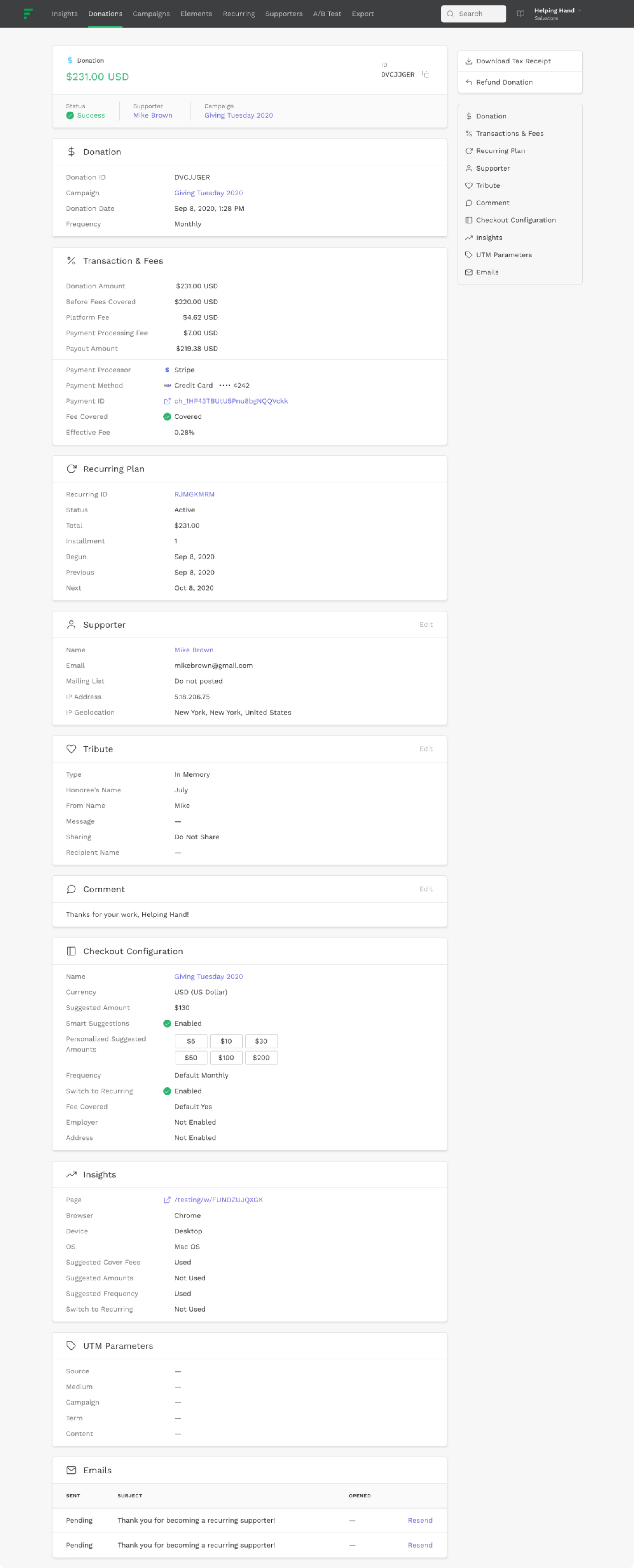Image resolution: width=634 pixels, height=1568 pixels.
Task: Open the Stripe payment ID link
Action: click(x=231, y=401)
